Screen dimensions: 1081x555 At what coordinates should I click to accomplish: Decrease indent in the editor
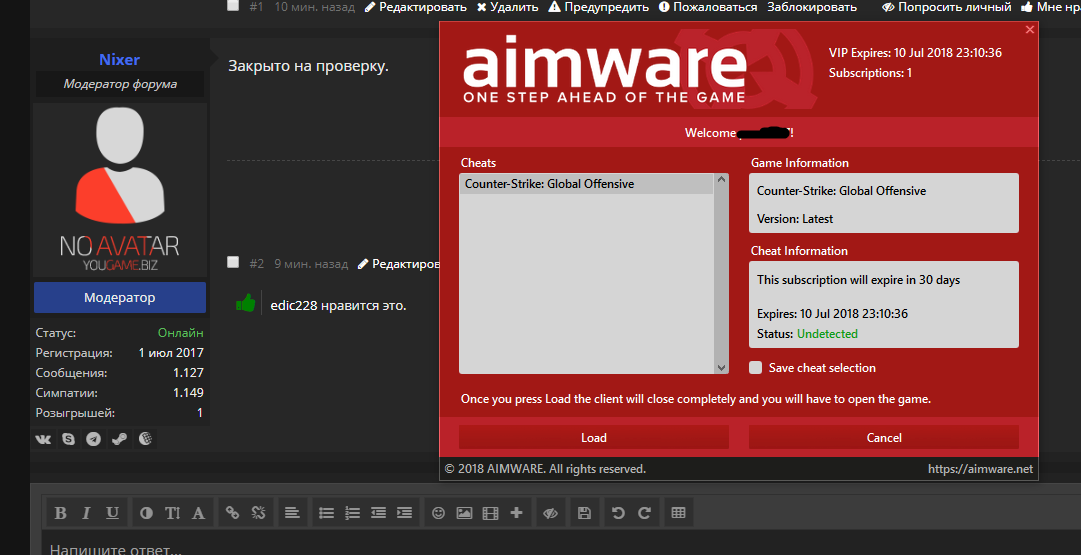pyautogui.click(x=378, y=513)
